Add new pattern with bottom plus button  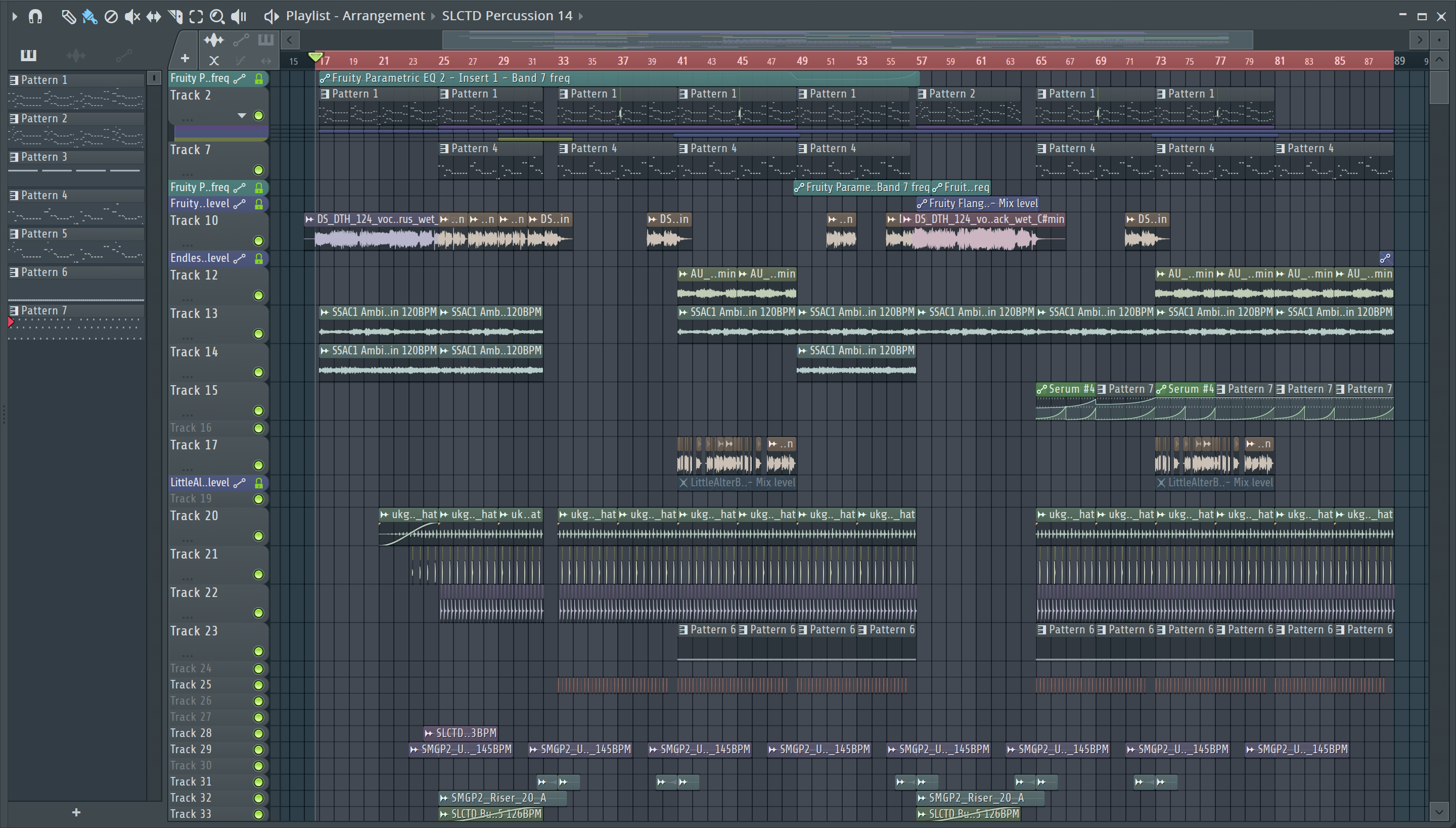(76, 813)
